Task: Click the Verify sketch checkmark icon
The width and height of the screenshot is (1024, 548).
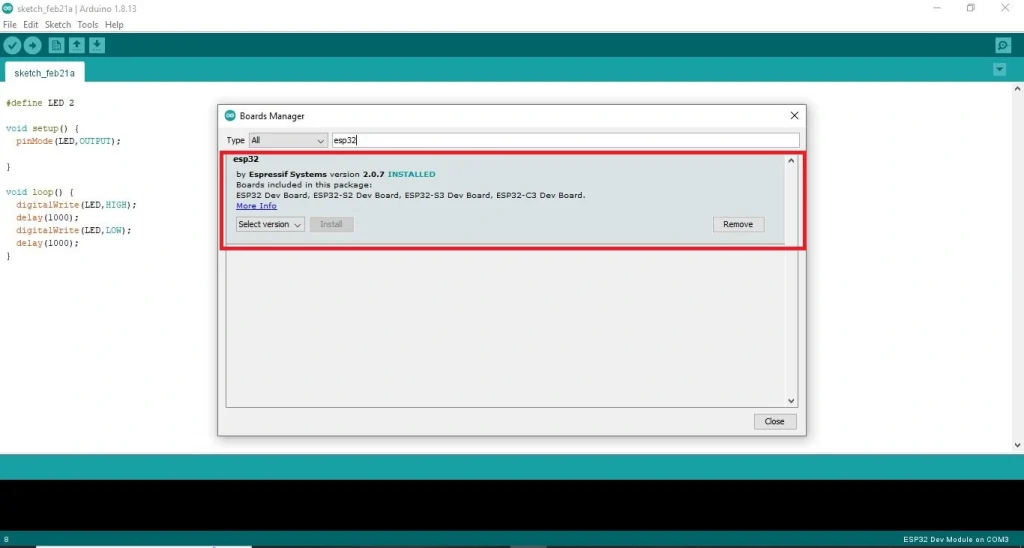Action: point(12,46)
